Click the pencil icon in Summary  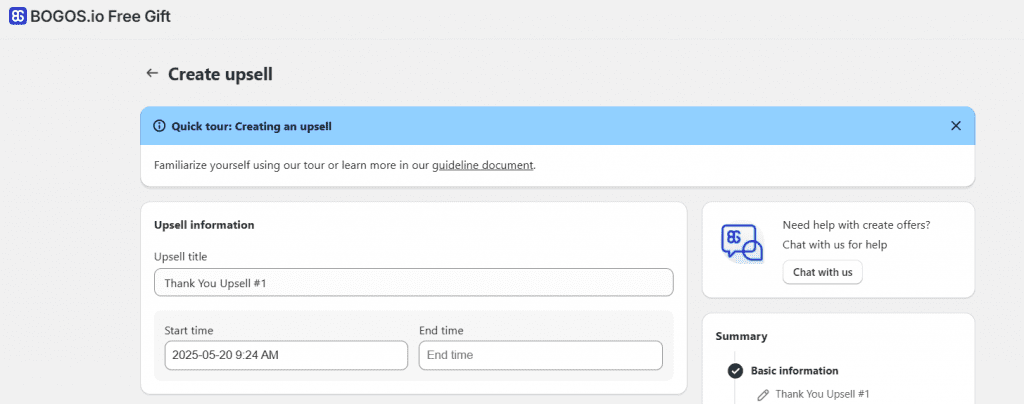coord(763,395)
